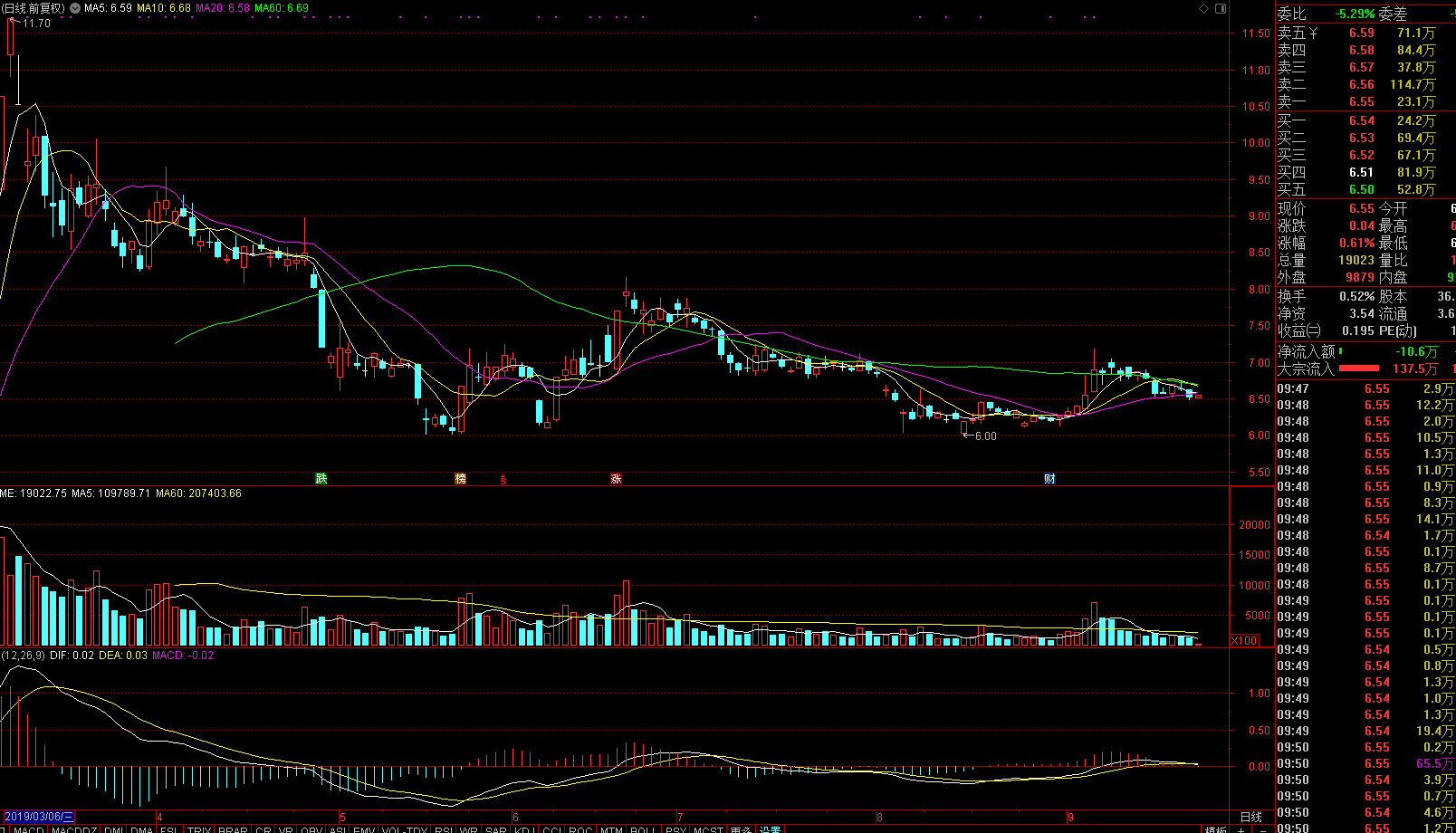Select the BOLL indicator tab
1456x833 pixels.
[x=643, y=828]
